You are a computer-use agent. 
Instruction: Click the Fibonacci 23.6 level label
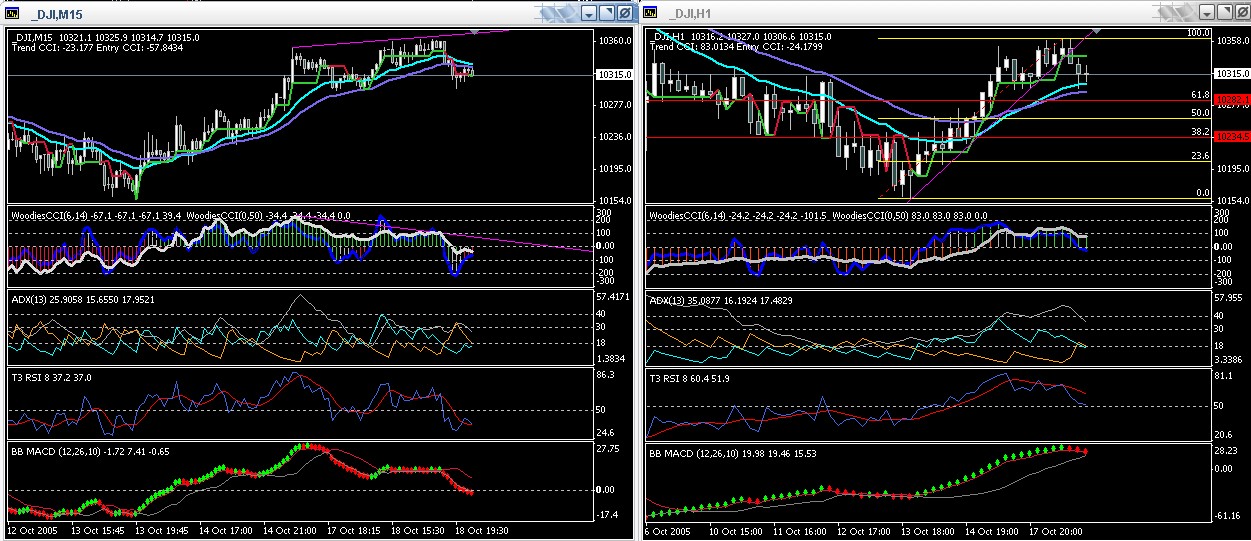pos(1201,156)
